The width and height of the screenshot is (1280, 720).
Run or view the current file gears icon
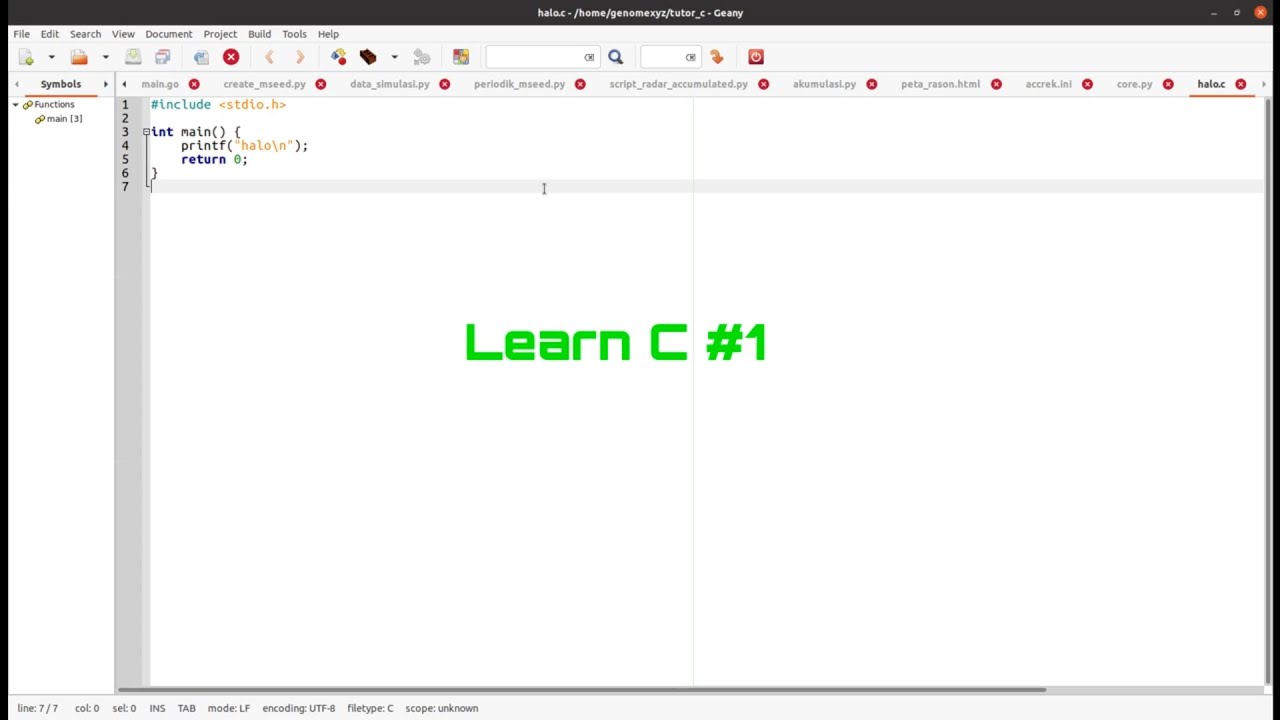422,57
